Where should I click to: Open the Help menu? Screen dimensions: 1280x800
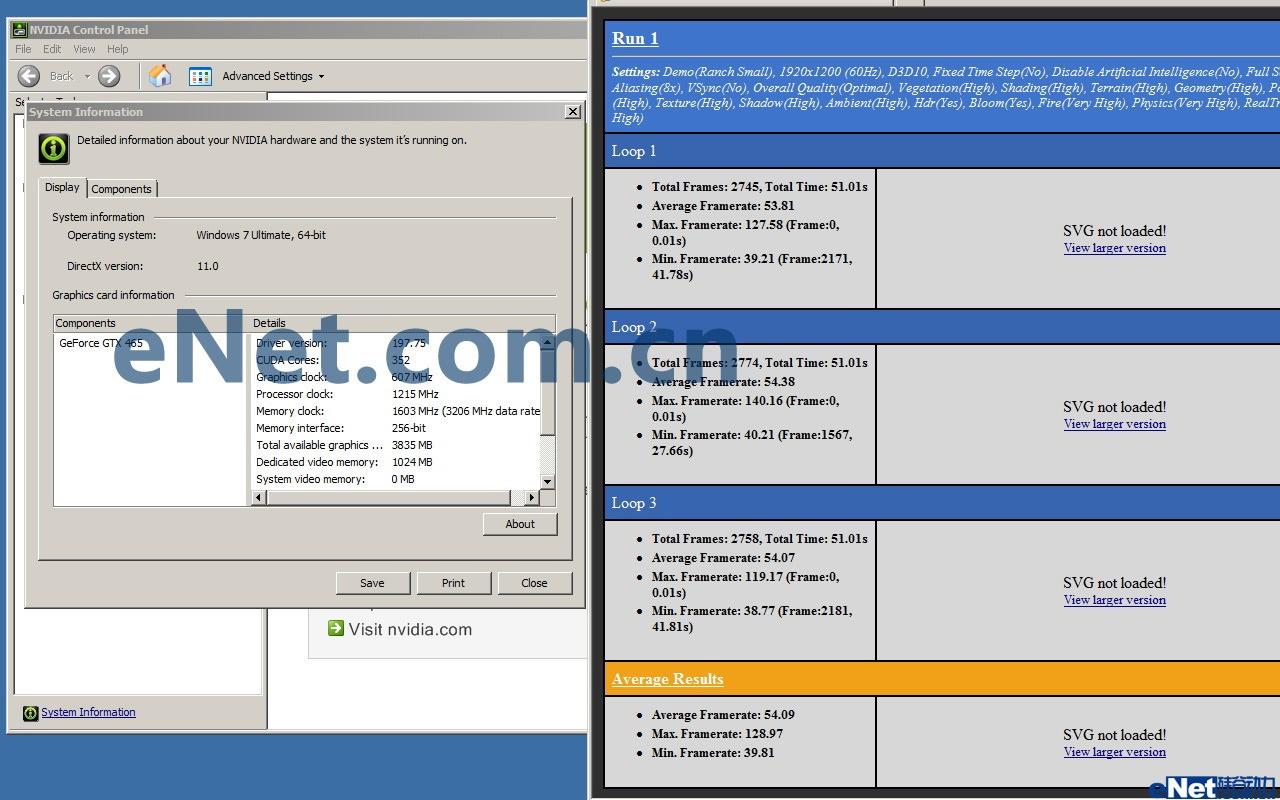(117, 48)
